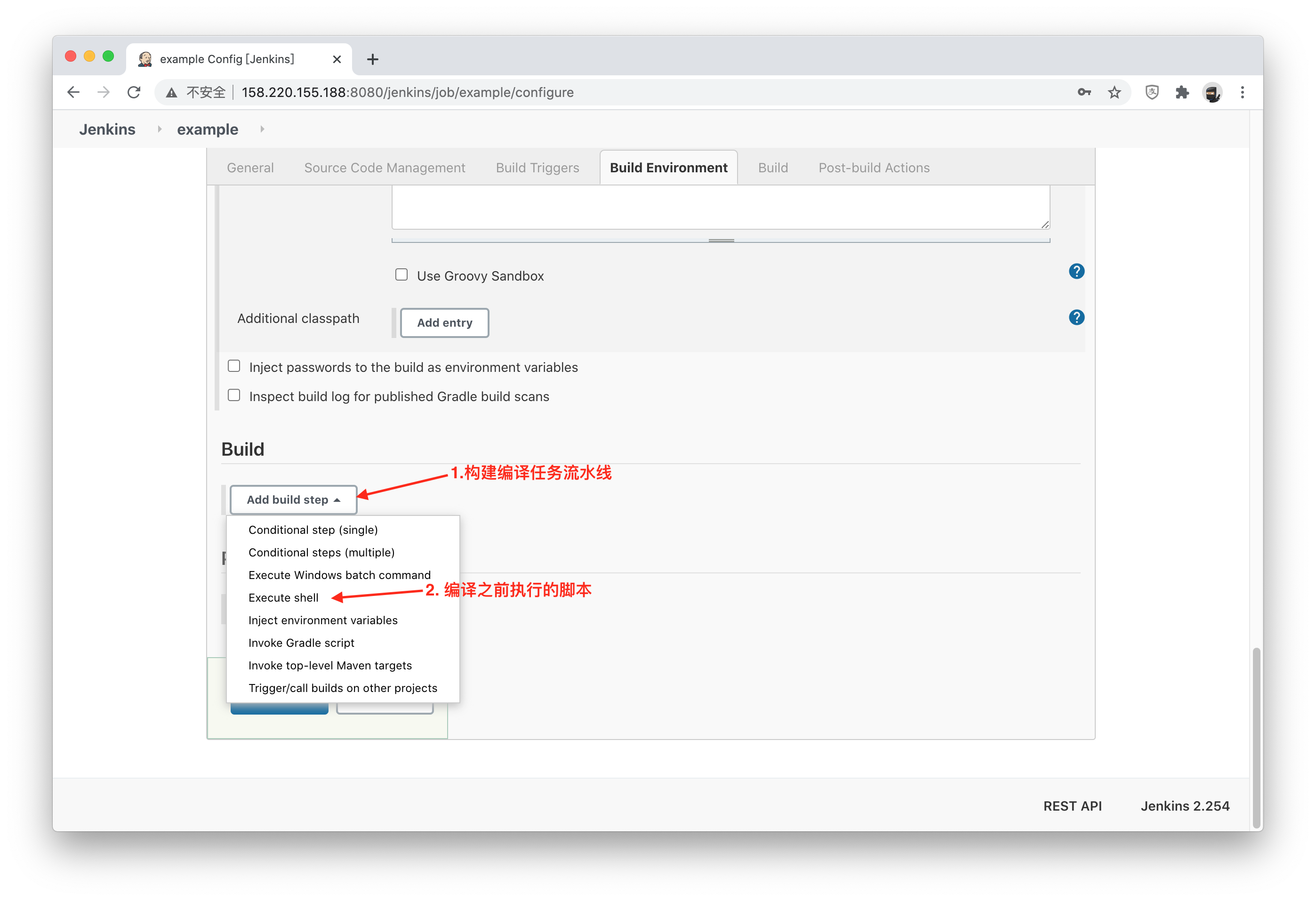Viewport: 1316px width, 901px height.
Task: Open a new browser tab
Action: click(x=373, y=59)
